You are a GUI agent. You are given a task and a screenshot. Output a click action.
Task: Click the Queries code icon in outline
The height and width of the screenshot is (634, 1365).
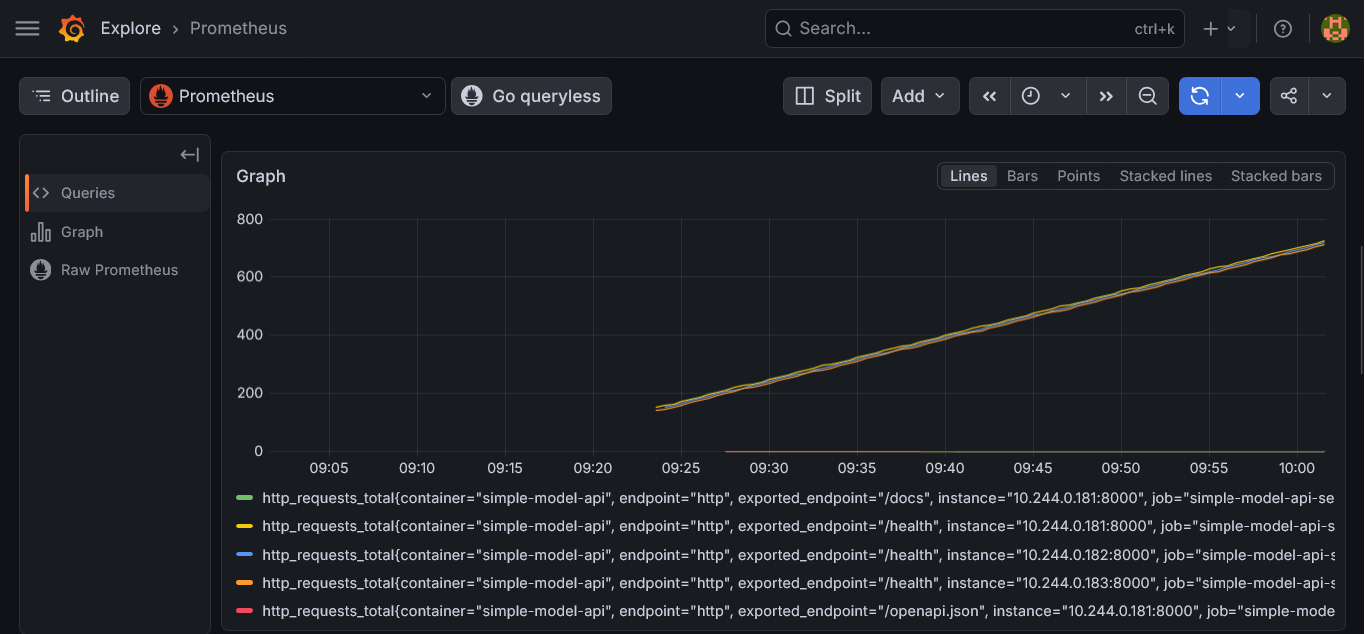tap(41, 193)
